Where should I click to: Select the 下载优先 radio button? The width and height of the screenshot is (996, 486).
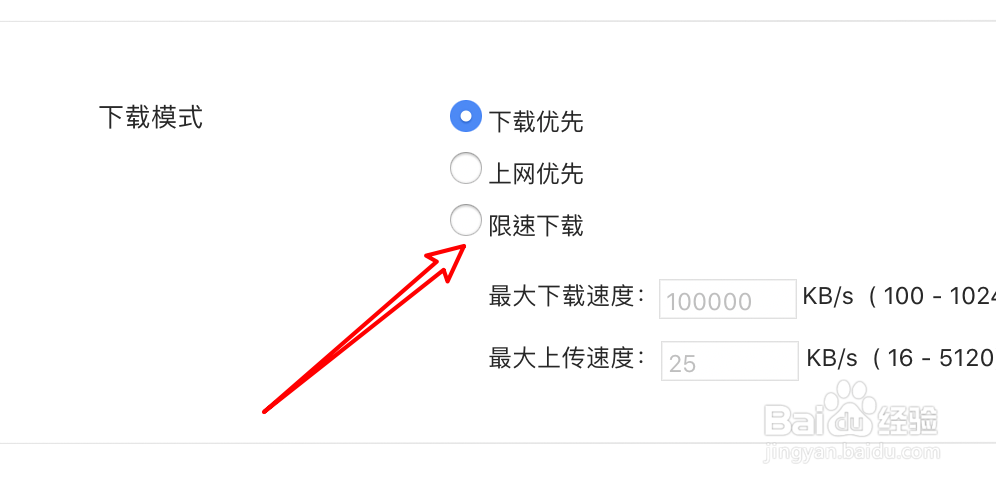[x=466, y=116]
